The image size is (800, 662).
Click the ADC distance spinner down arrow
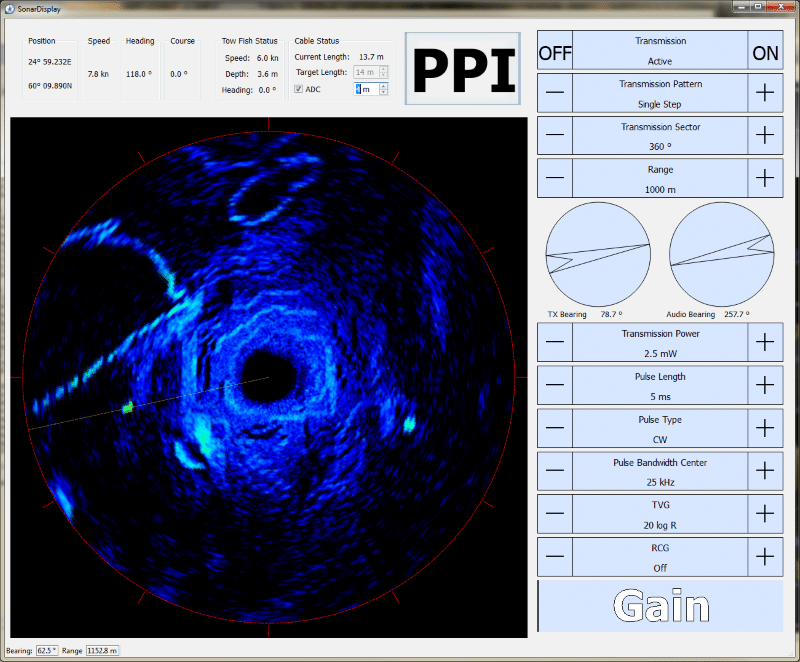pos(383,94)
